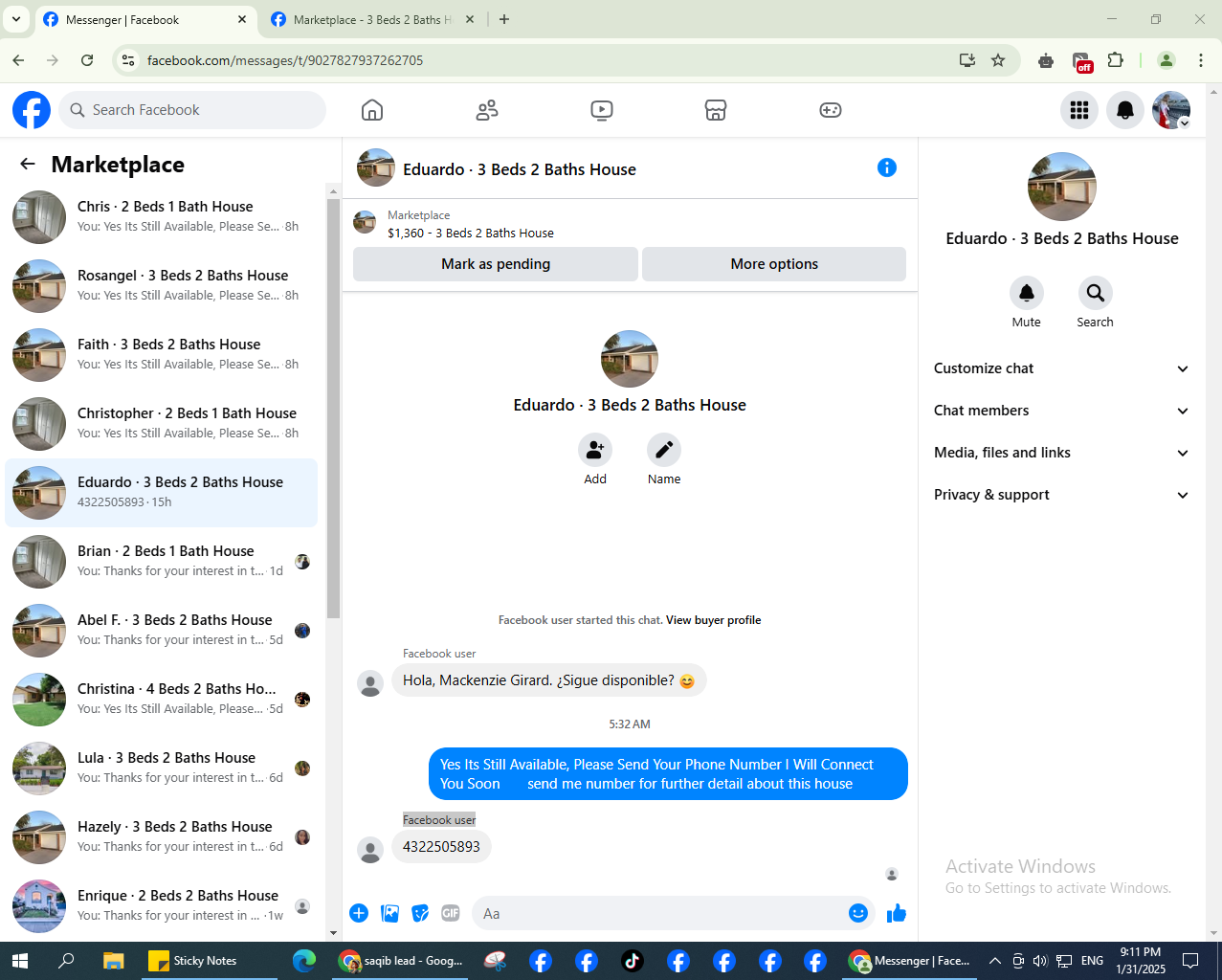The image size is (1222, 980).
Task: Click the conversation information icon
Action: (887, 167)
